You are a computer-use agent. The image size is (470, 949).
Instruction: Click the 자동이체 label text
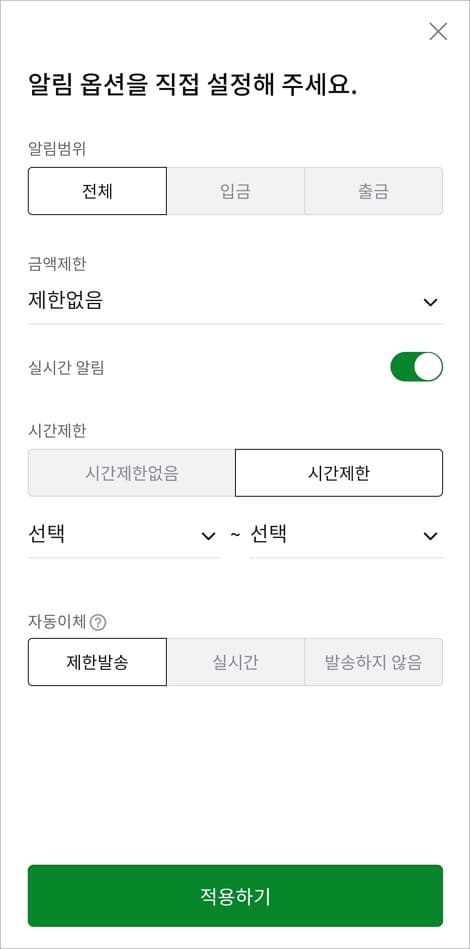pyautogui.click(x=57, y=622)
